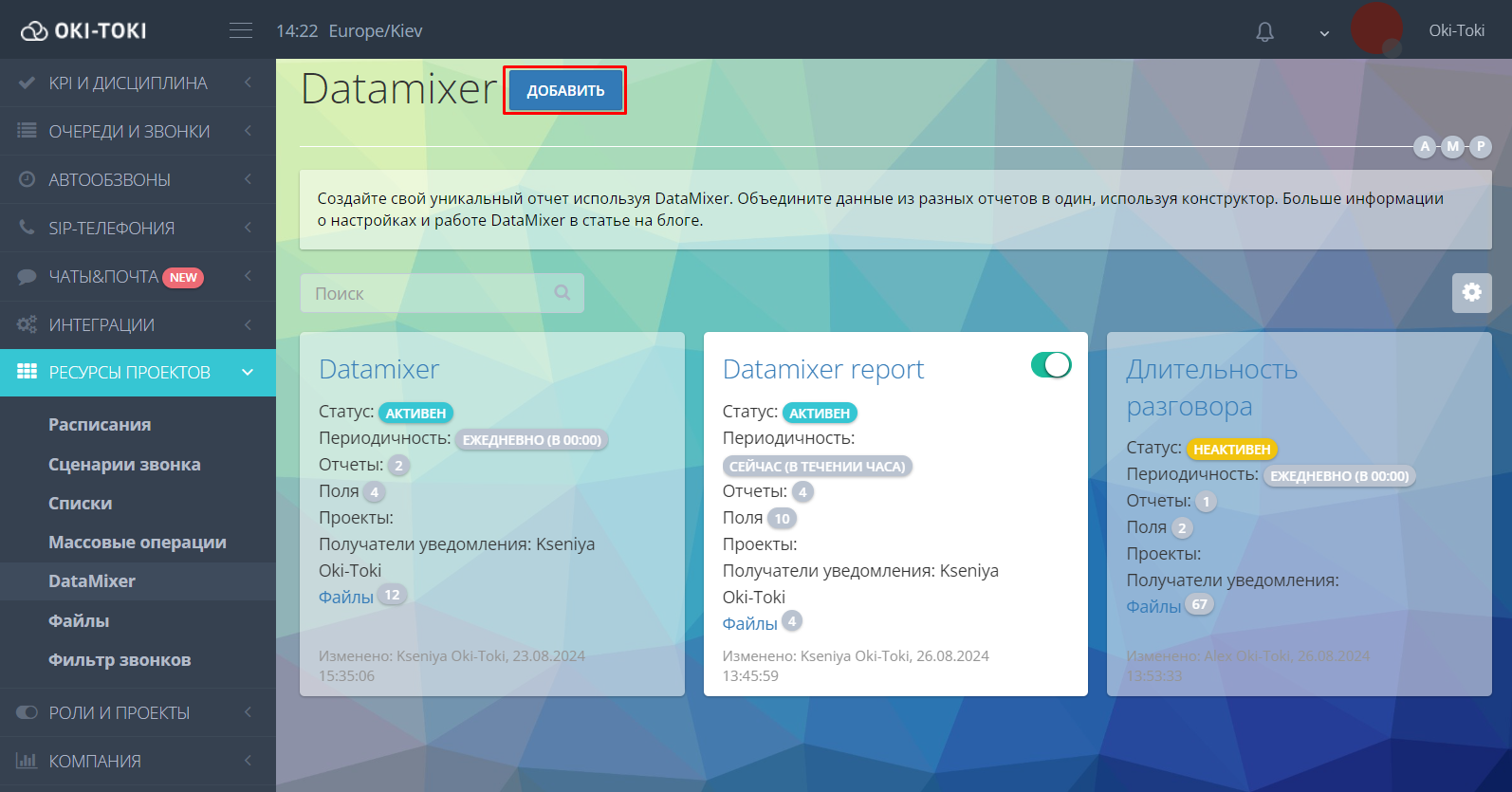Expand ОЧЕРЕДИ И ЗВОНКИ menu

click(x=138, y=131)
